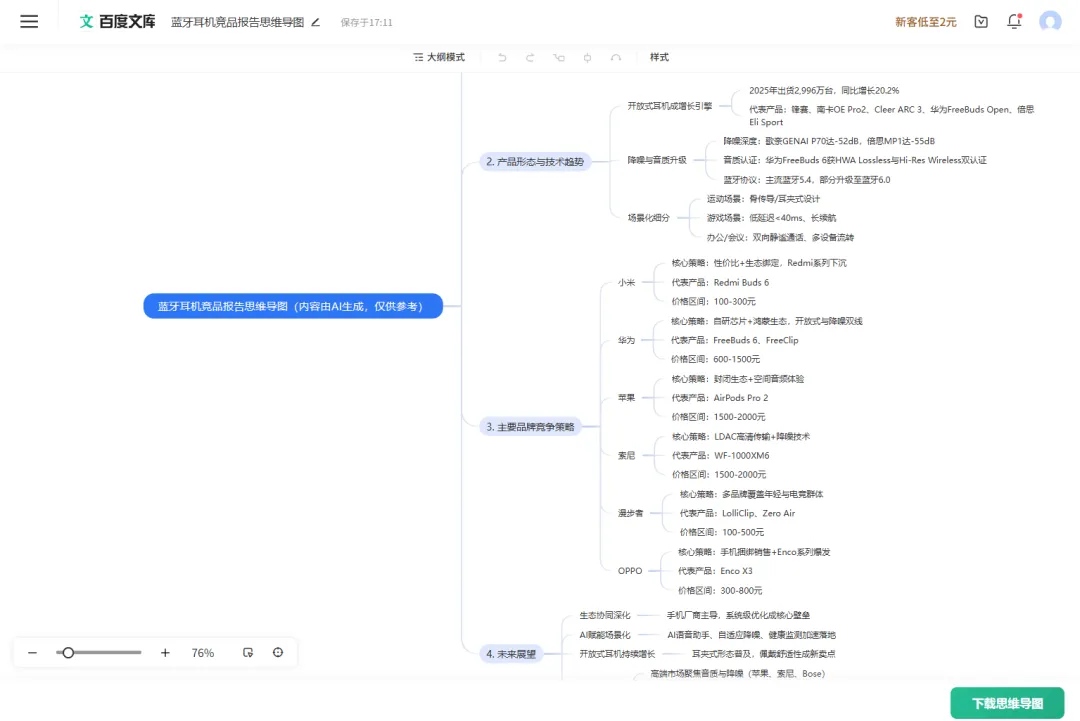Select the 降噪与音质升级 node

pos(656,160)
